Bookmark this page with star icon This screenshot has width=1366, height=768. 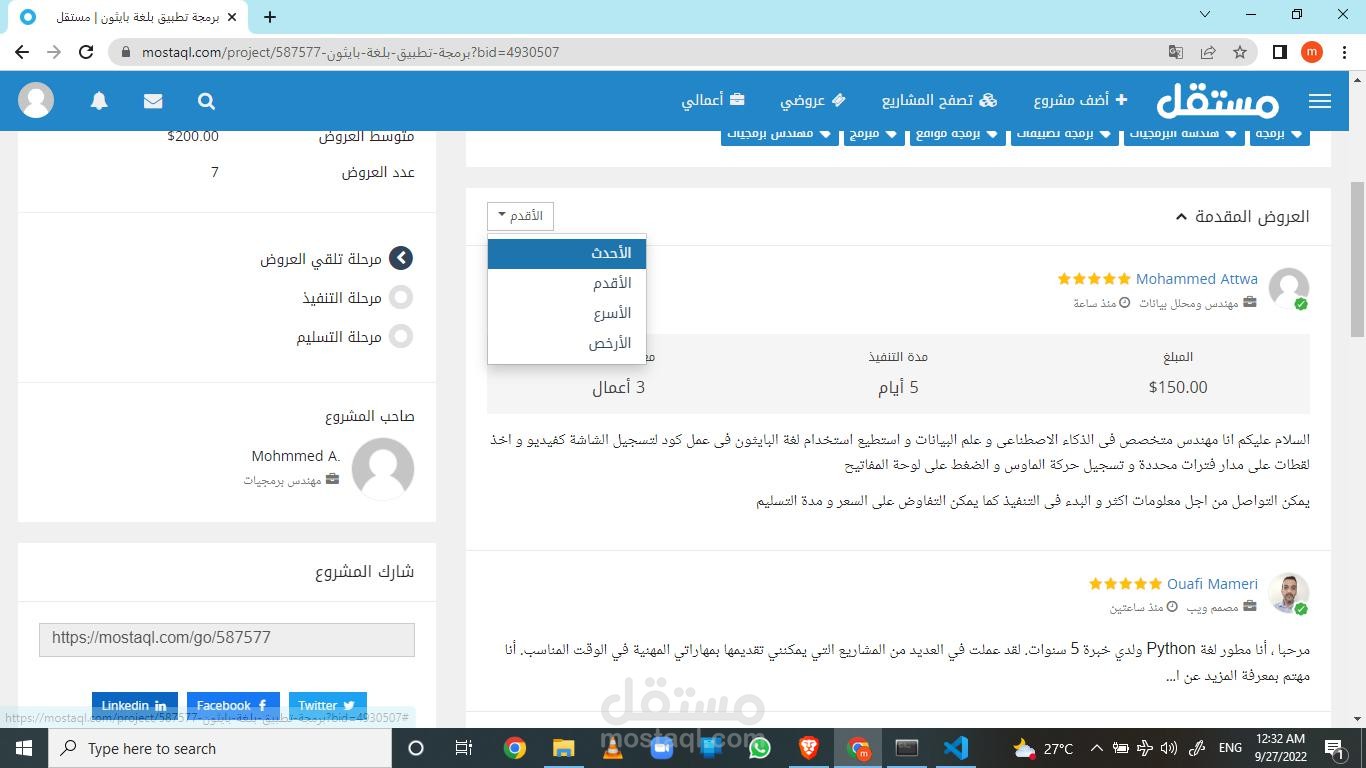click(x=1240, y=52)
